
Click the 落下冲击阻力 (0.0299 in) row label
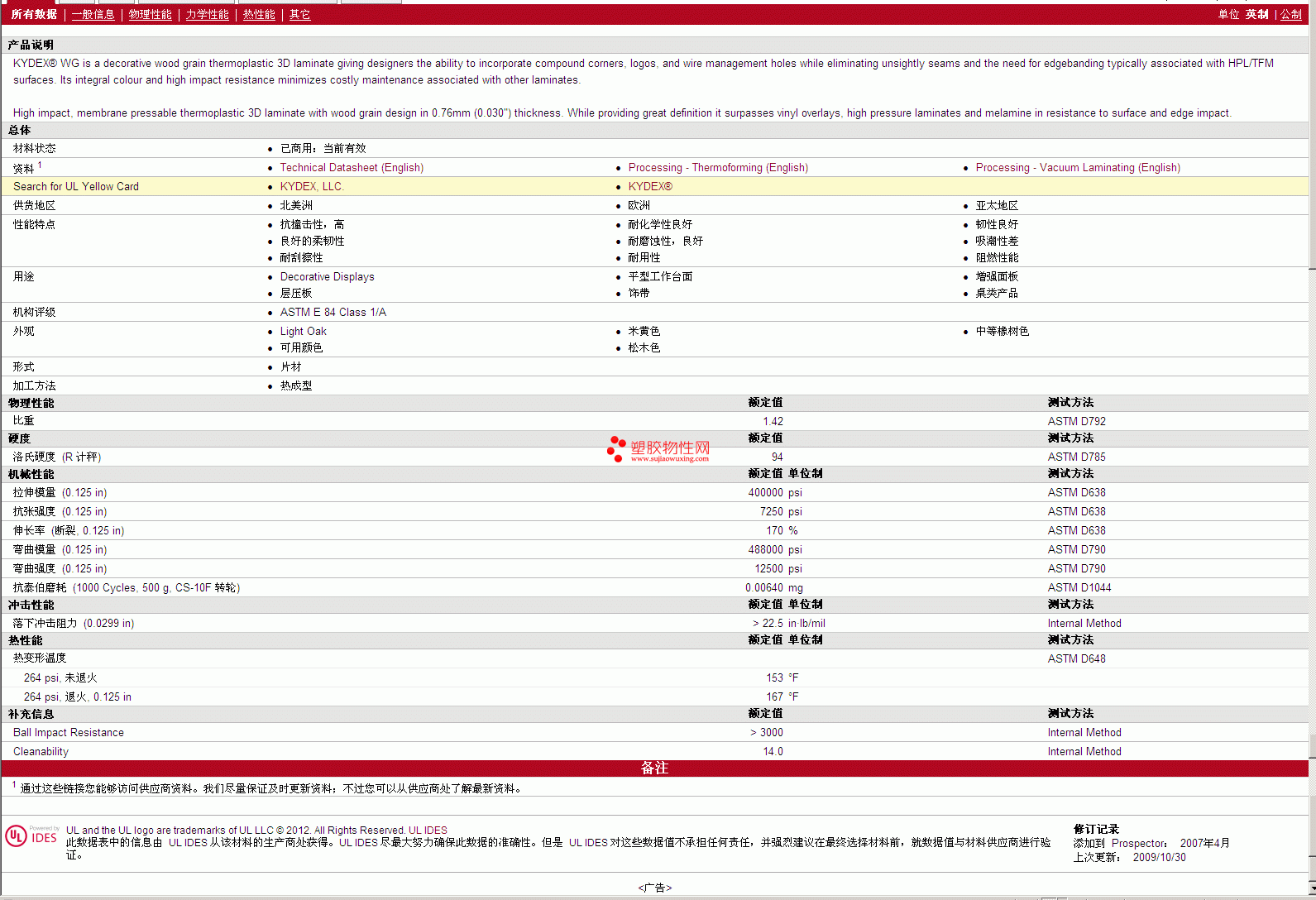pos(73,623)
